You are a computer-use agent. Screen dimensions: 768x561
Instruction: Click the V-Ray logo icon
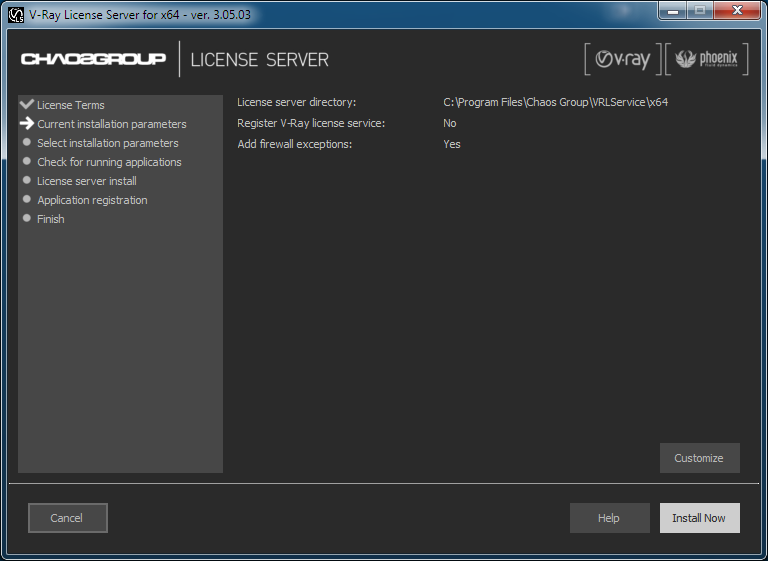pos(622,60)
